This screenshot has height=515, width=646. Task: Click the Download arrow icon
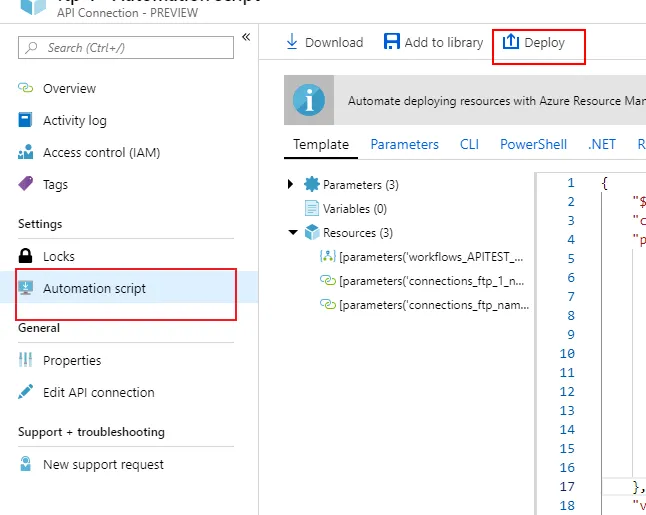coord(292,42)
